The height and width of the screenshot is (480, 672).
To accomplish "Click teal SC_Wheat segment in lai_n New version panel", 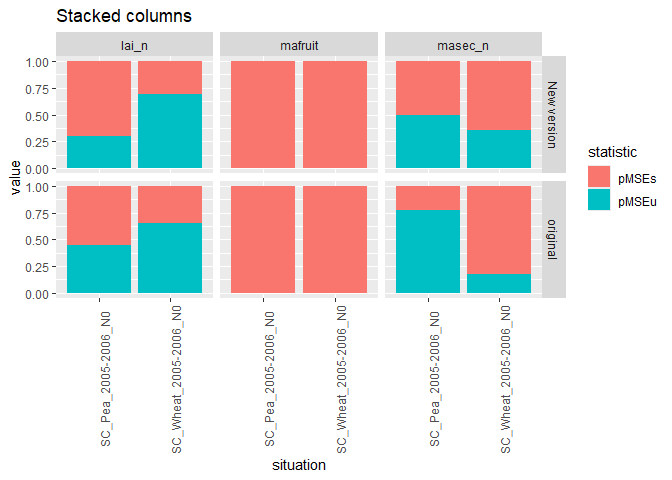I will coord(170,130).
